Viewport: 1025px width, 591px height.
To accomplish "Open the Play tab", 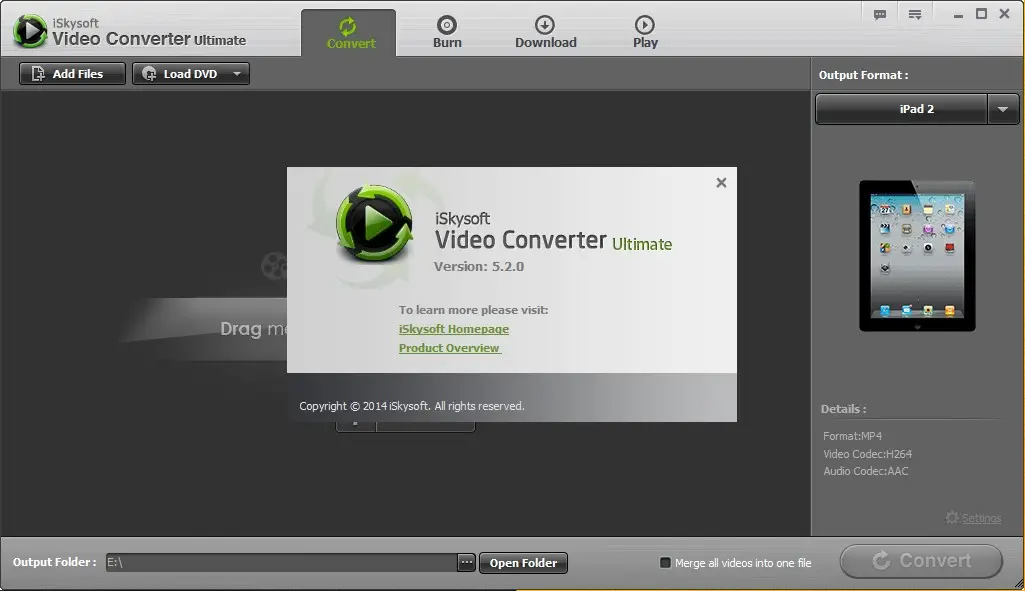I will [645, 33].
